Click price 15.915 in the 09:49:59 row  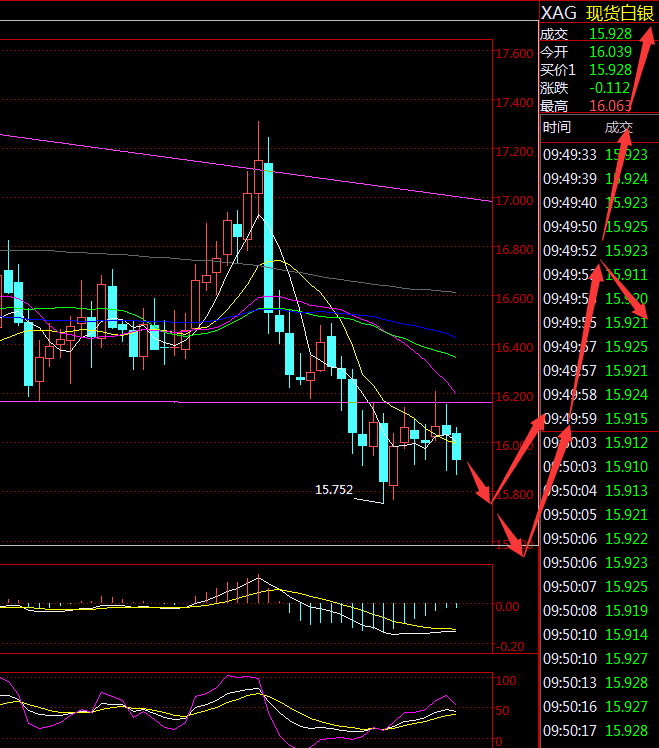pyautogui.click(x=627, y=419)
